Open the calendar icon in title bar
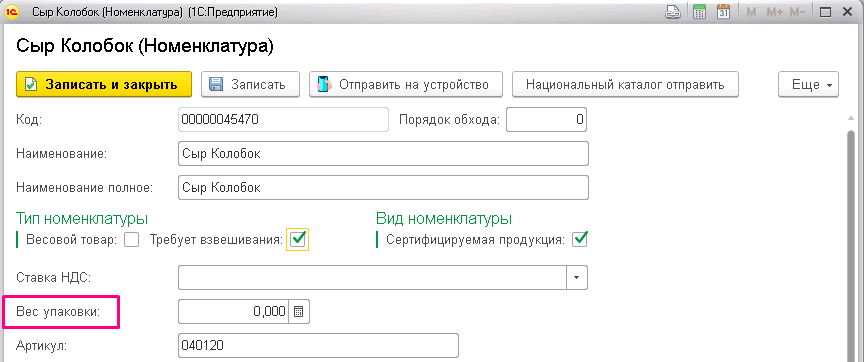This screenshot has width=864, height=362. pyautogui.click(x=723, y=12)
